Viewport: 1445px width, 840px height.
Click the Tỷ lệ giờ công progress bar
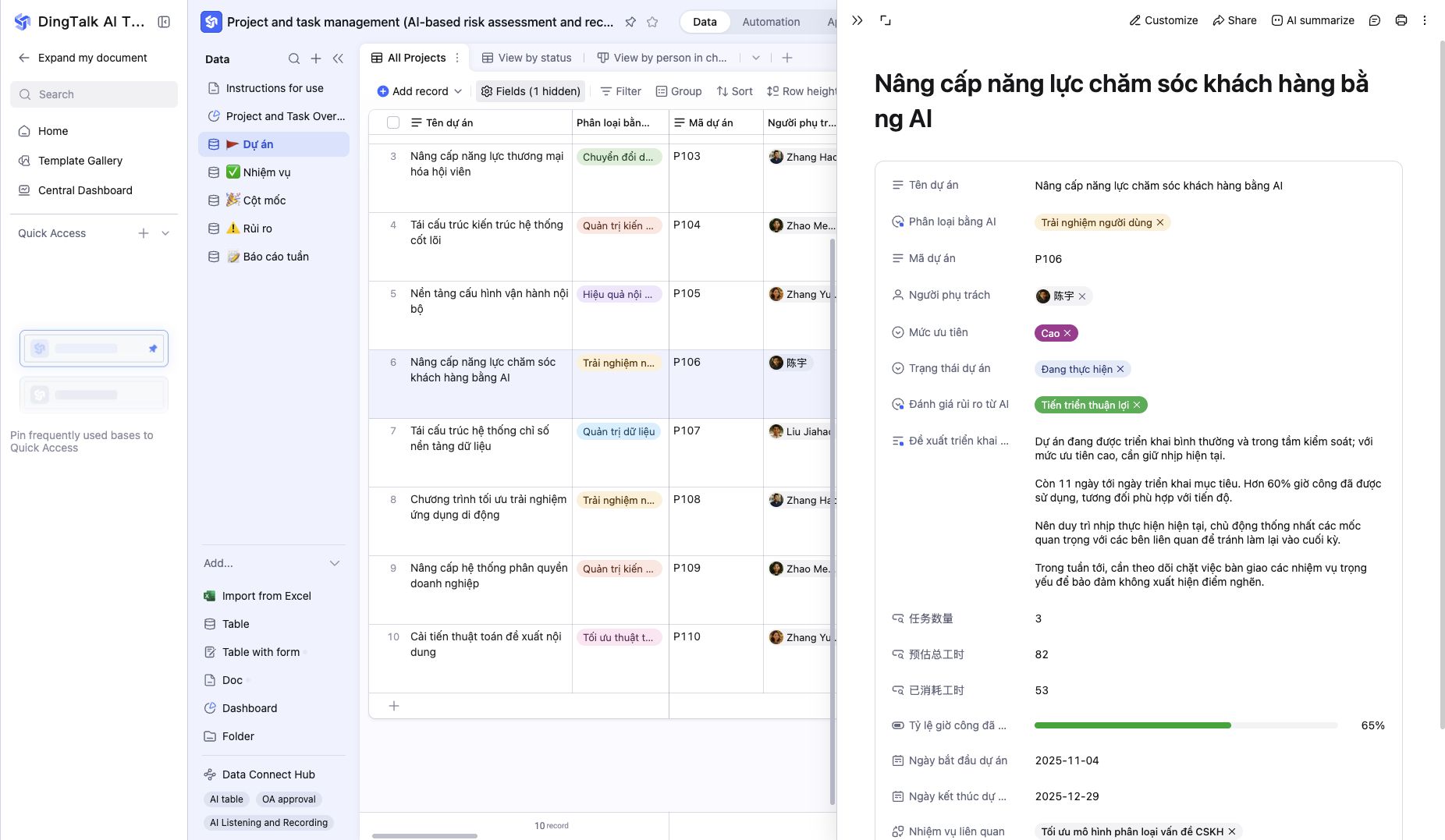click(x=1186, y=725)
